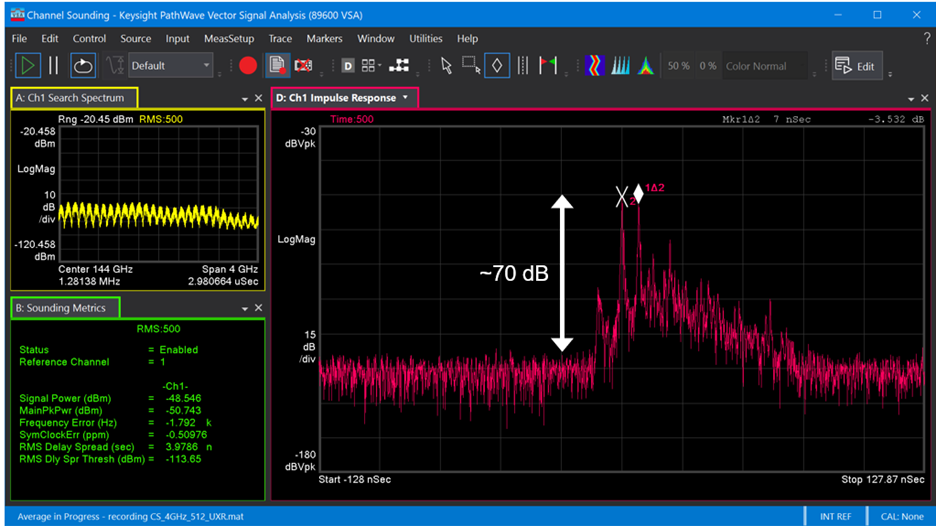Toggle the diamond marker tool
936x526 pixels.
[497, 66]
